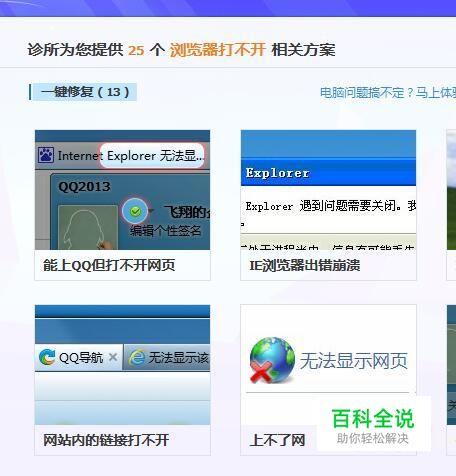
Task: Click the QQ导航 browser tab icon in thumbnail
Action: tap(47, 357)
